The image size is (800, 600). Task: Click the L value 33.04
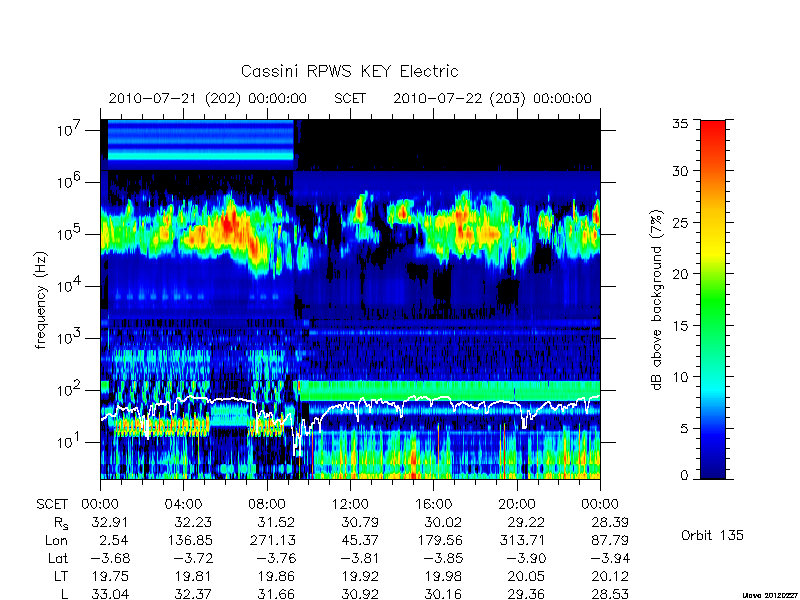coord(110,594)
